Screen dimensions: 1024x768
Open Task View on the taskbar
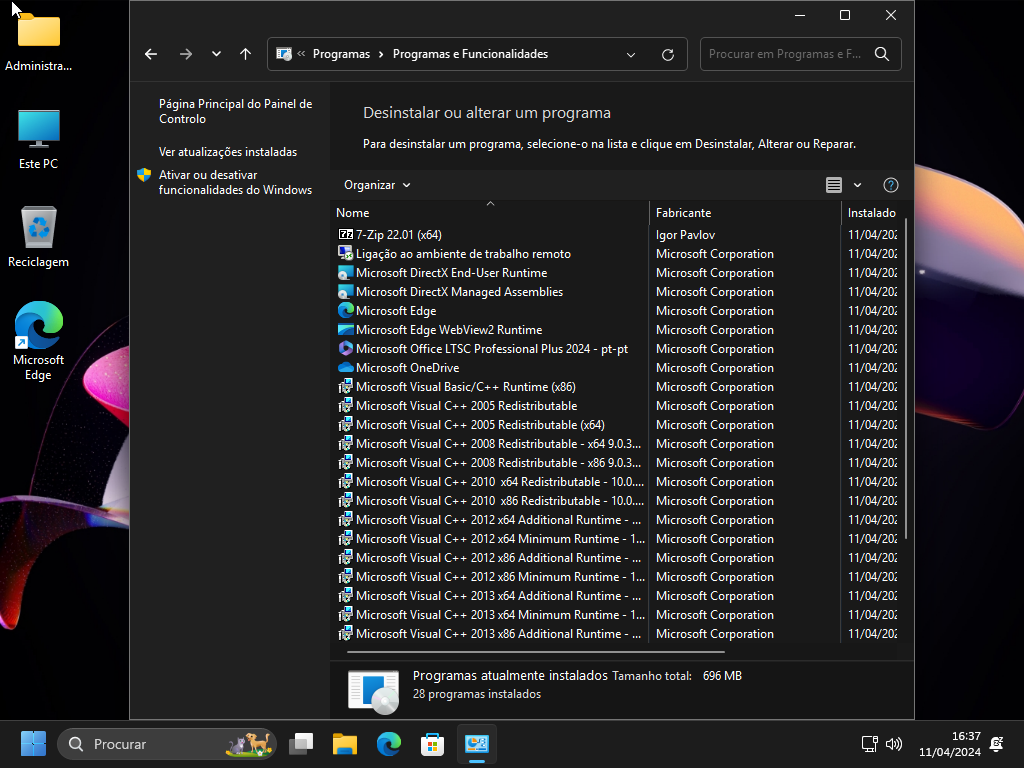tap(301, 744)
